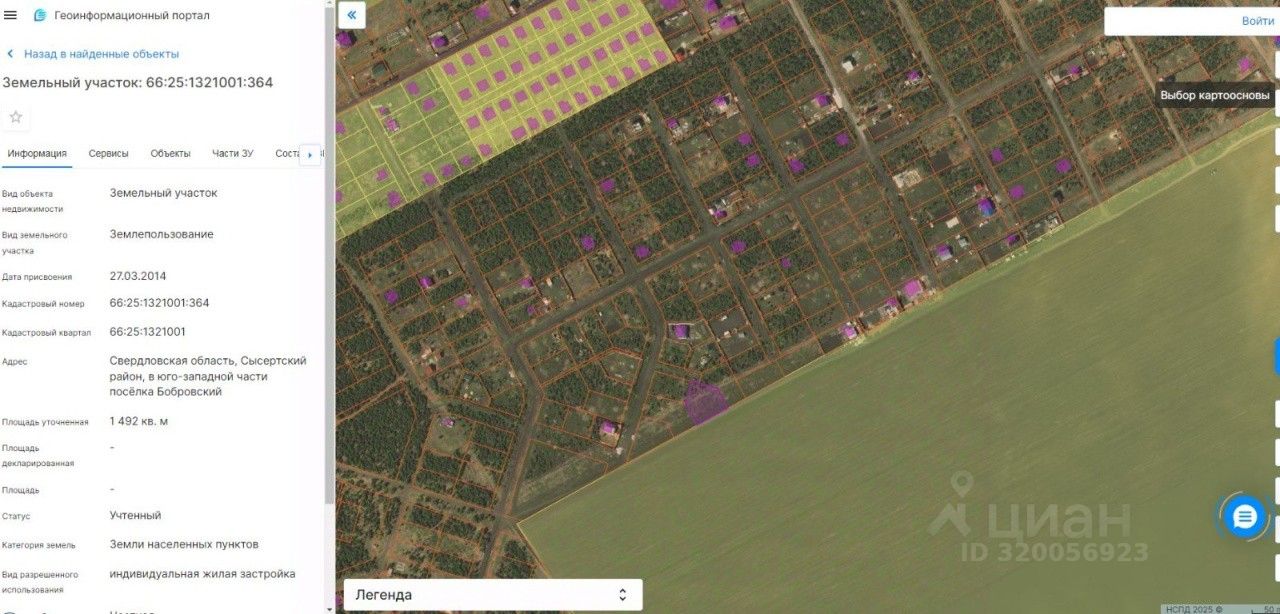This screenshot has height=614, width=1280.
Task: Select cadastral quarter 66:25:1321001 value
Action: point(147,332)
